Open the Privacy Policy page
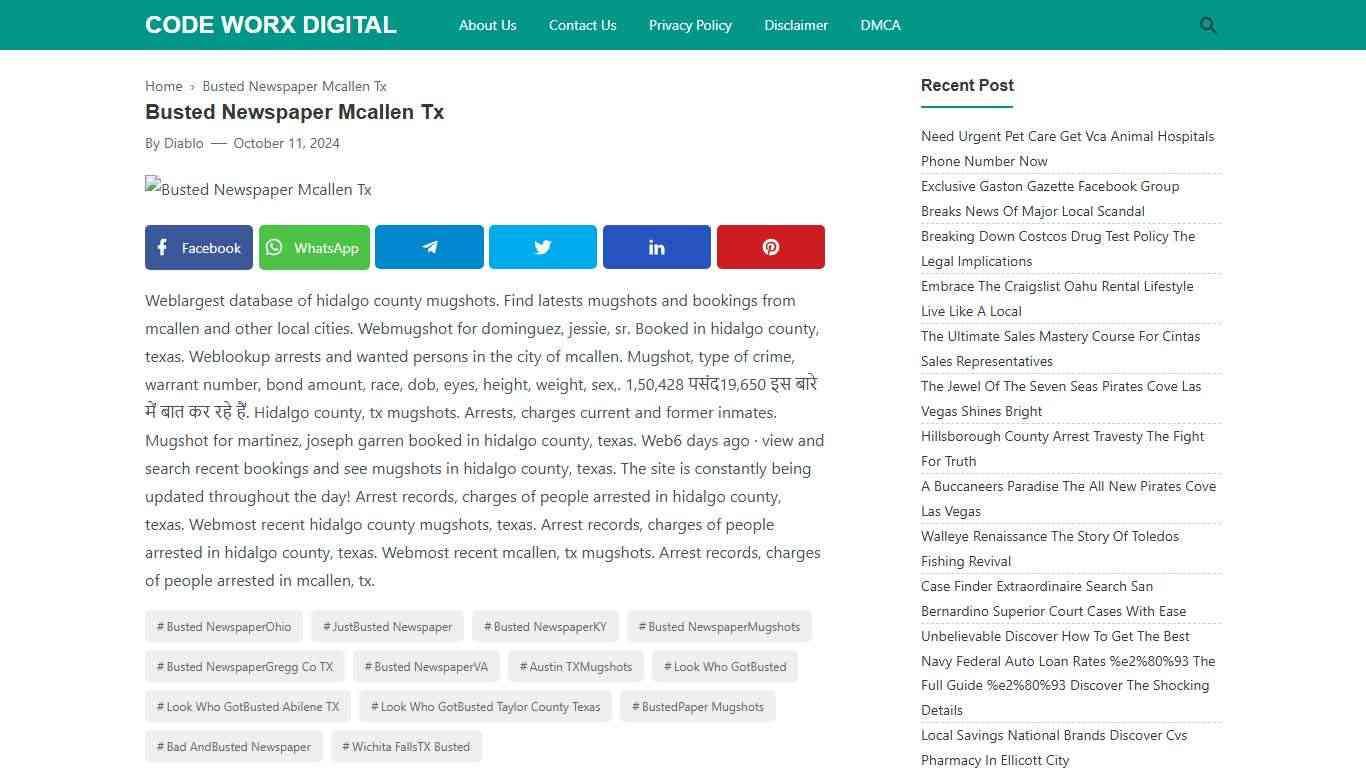The image size is (1366, 768). [690, 25]
